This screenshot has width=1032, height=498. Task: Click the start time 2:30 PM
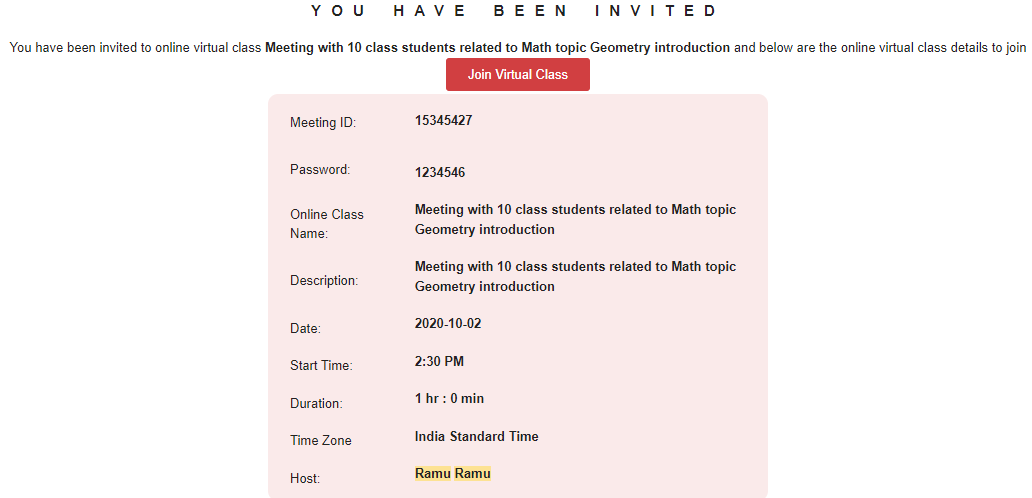pos(439,361)
